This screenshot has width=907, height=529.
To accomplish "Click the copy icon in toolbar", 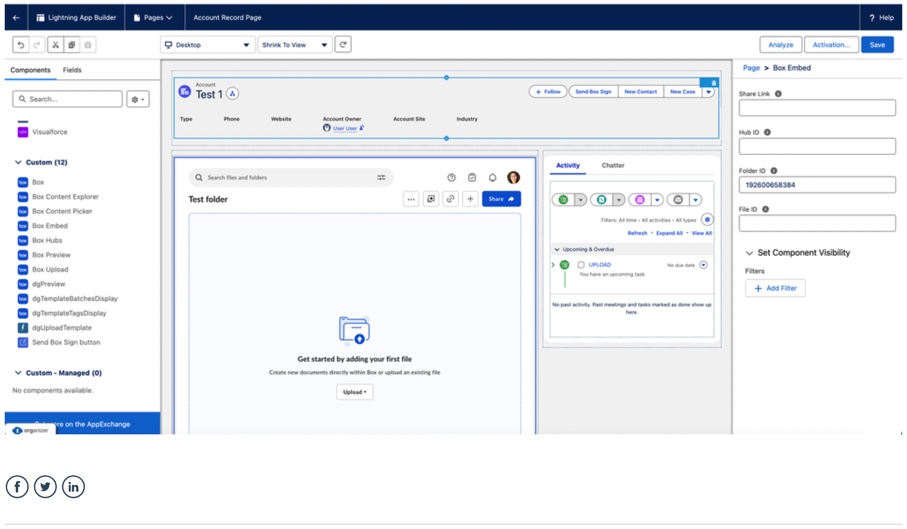I will pyautogui.click(x=72, y=45).
